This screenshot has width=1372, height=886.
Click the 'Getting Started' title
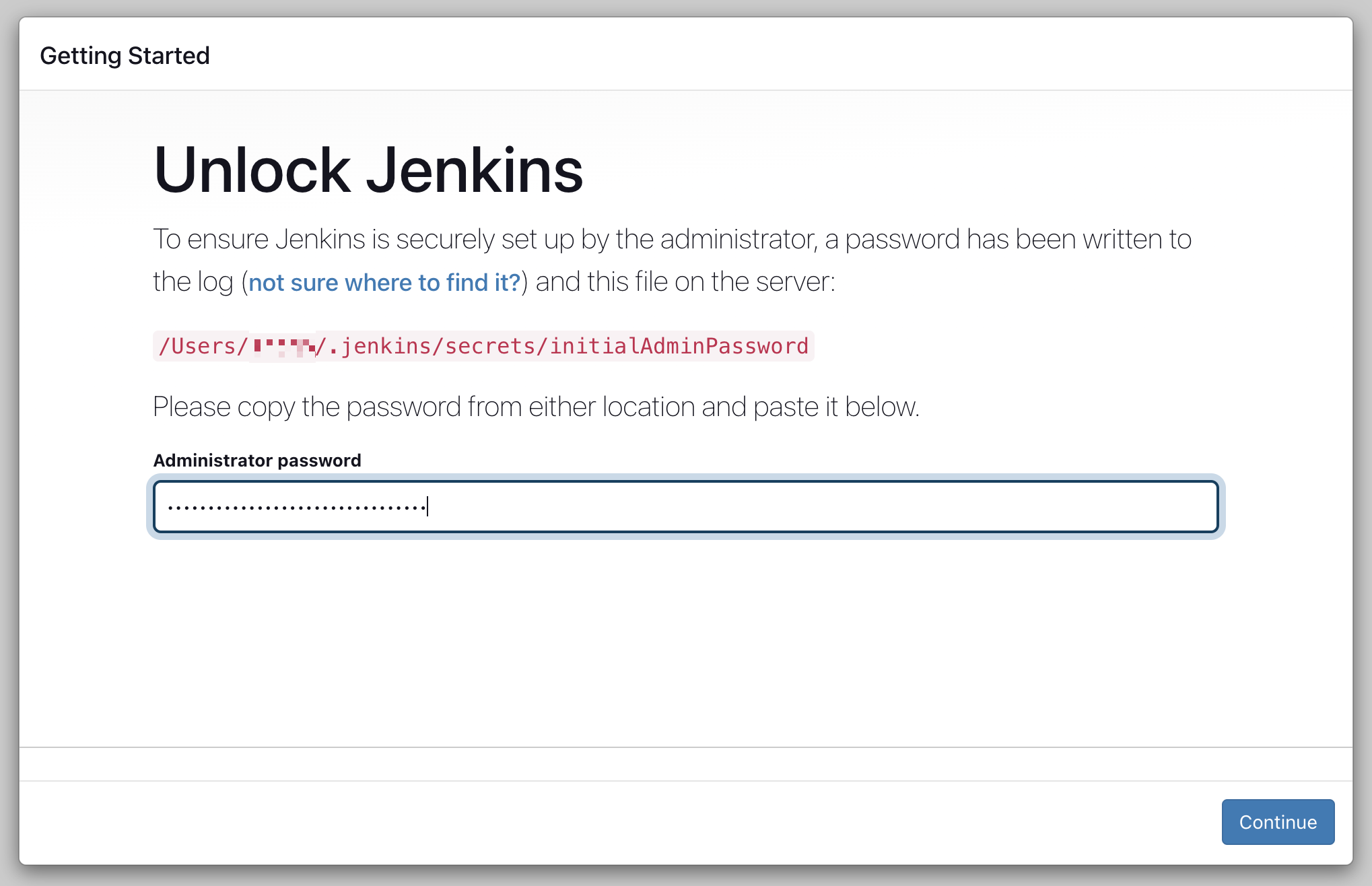125,55
